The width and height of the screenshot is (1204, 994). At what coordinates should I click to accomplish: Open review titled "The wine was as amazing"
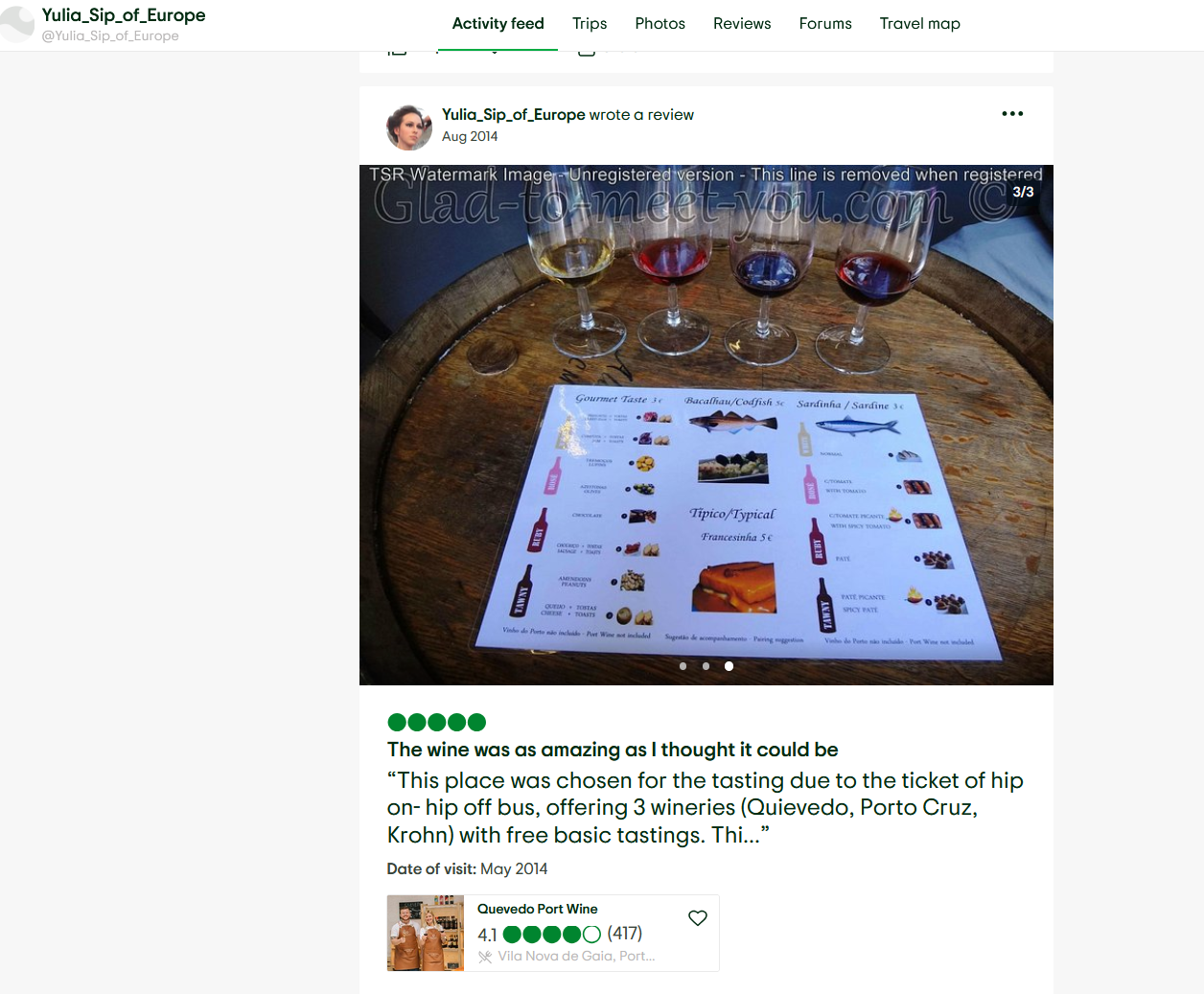point(613,750)
